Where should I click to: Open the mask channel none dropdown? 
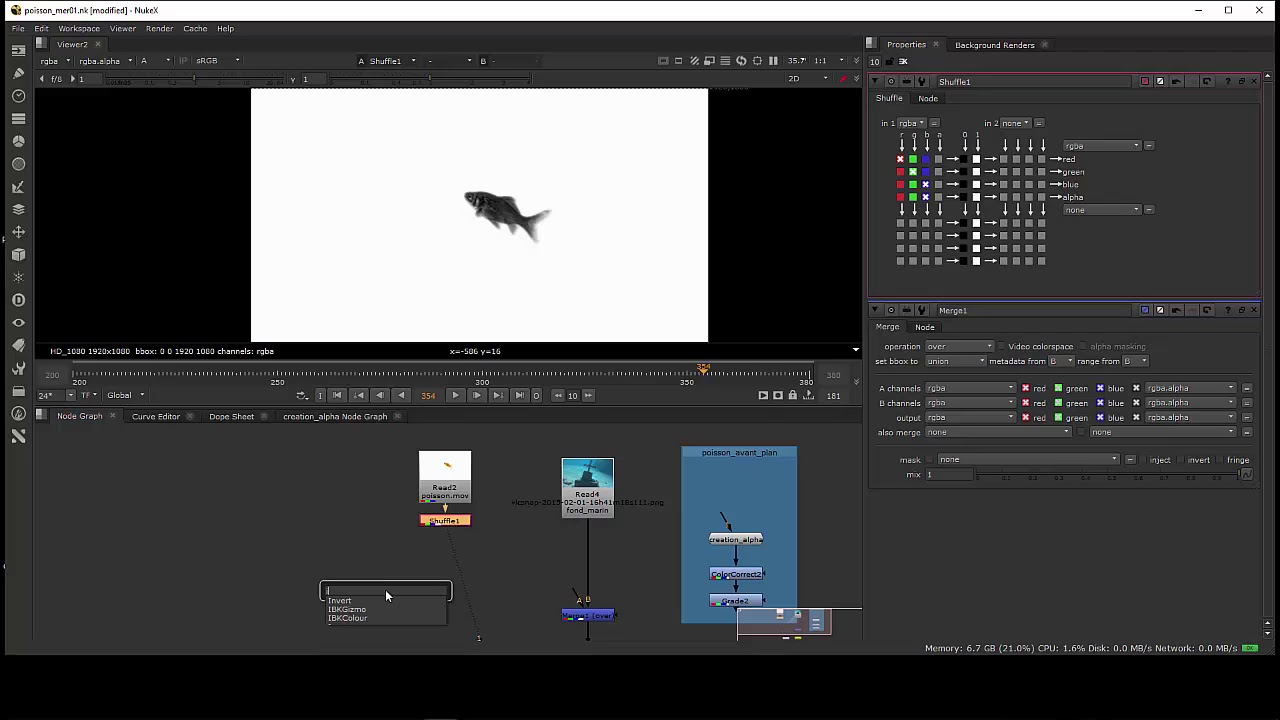pyautogui.click(x=1027, y=460)
